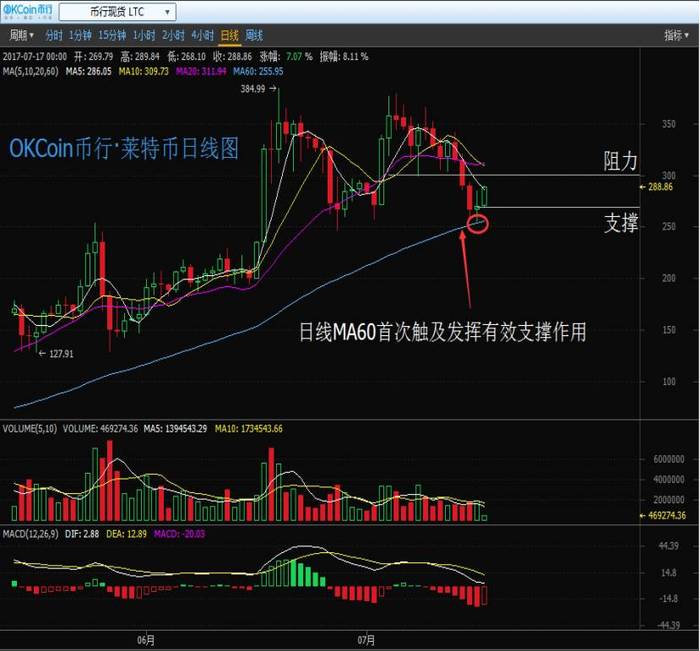The image size is (700, 651).
Task: Click the last volume bar in volume panel
Action: [x=484, y=518]
